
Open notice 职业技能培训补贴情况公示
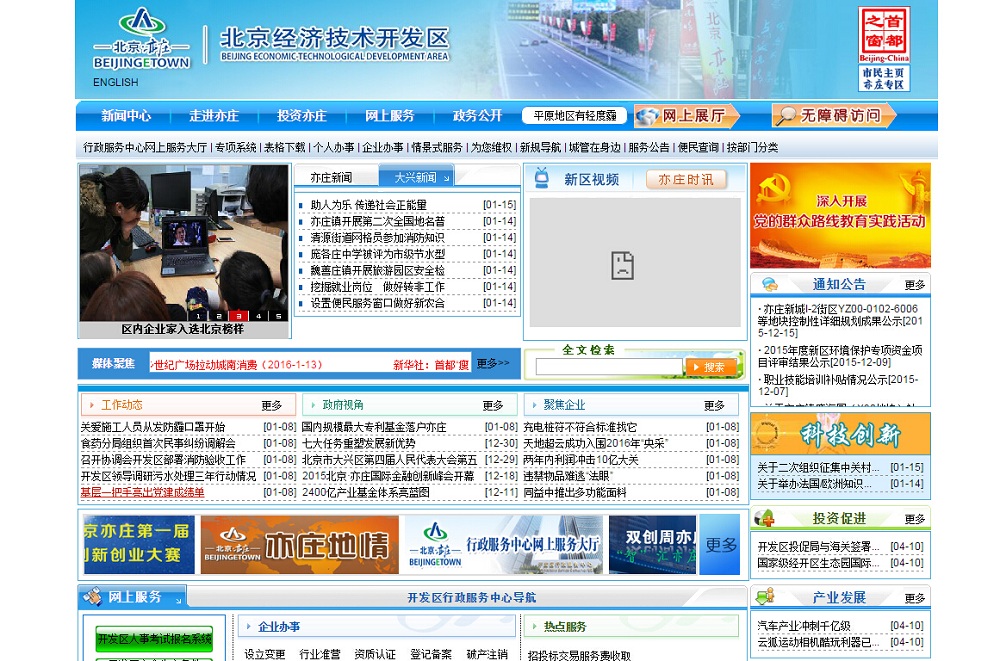(838, 385)
